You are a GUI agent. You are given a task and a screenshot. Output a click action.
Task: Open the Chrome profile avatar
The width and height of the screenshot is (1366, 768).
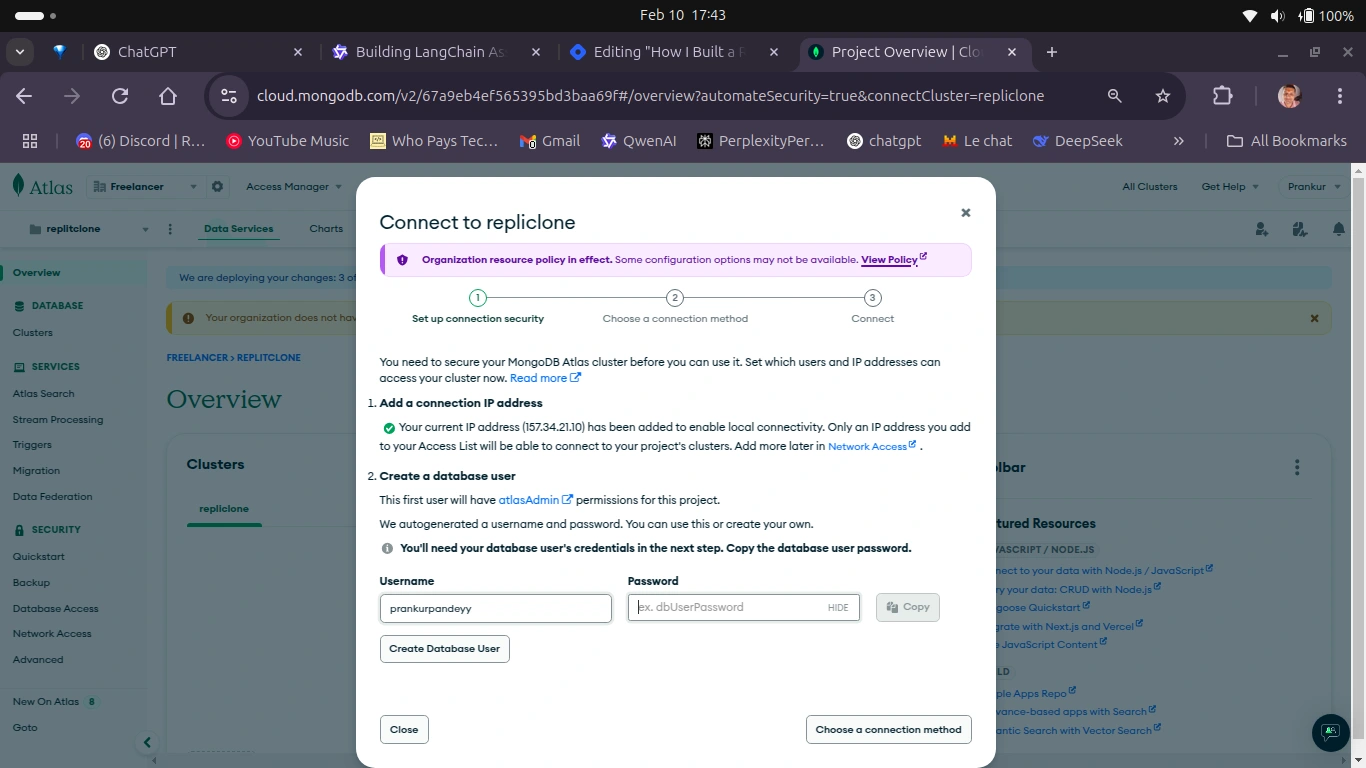coord(1290,96)
